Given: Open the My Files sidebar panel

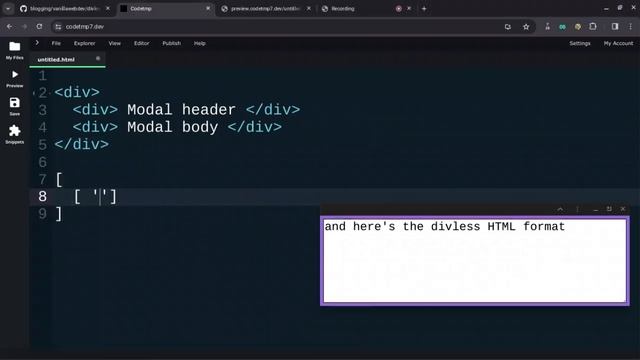Looking at the screenshot, I should (14, 51).
